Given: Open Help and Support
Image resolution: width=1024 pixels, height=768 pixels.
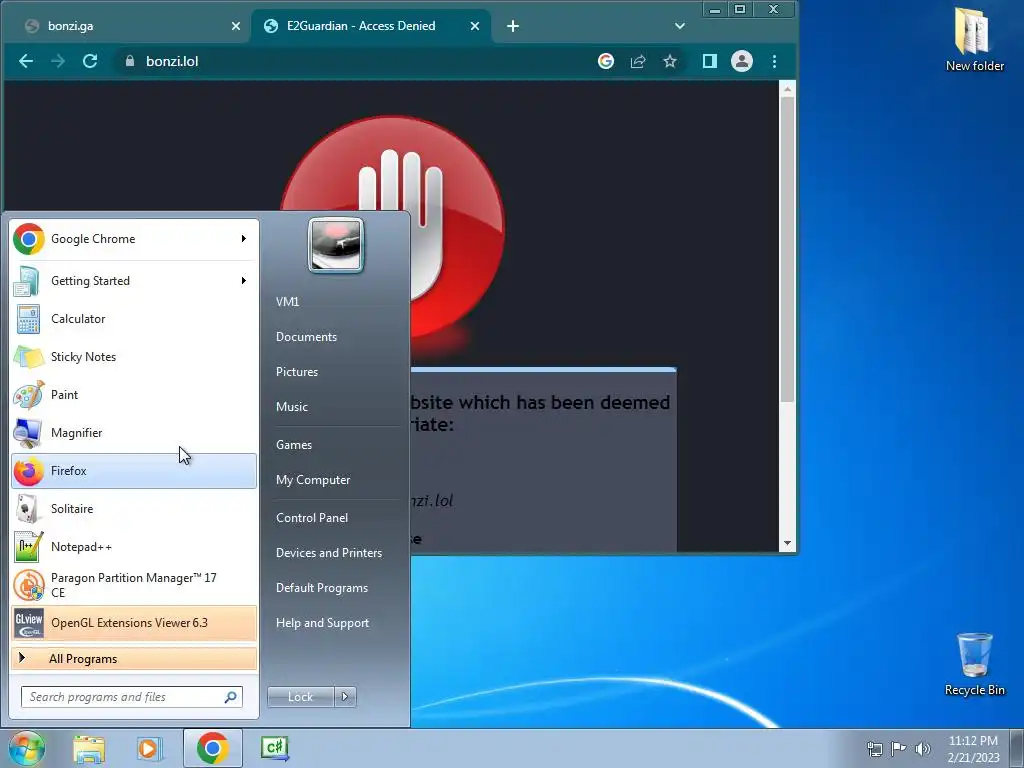Looking at the screenshot, I should (x=322, y=623).
